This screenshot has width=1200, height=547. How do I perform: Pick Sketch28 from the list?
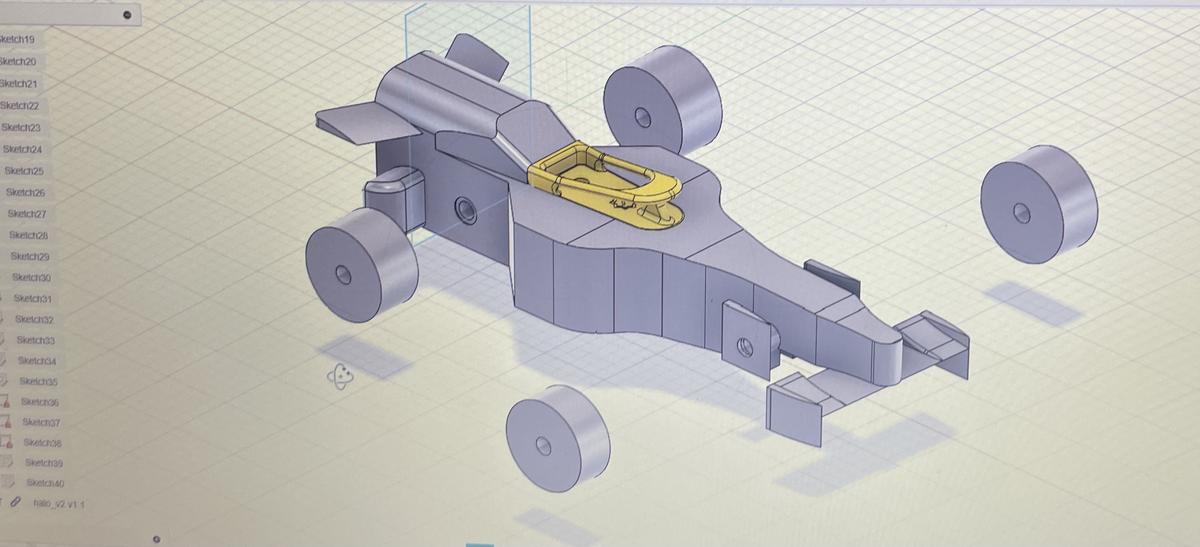click(29, 235)
